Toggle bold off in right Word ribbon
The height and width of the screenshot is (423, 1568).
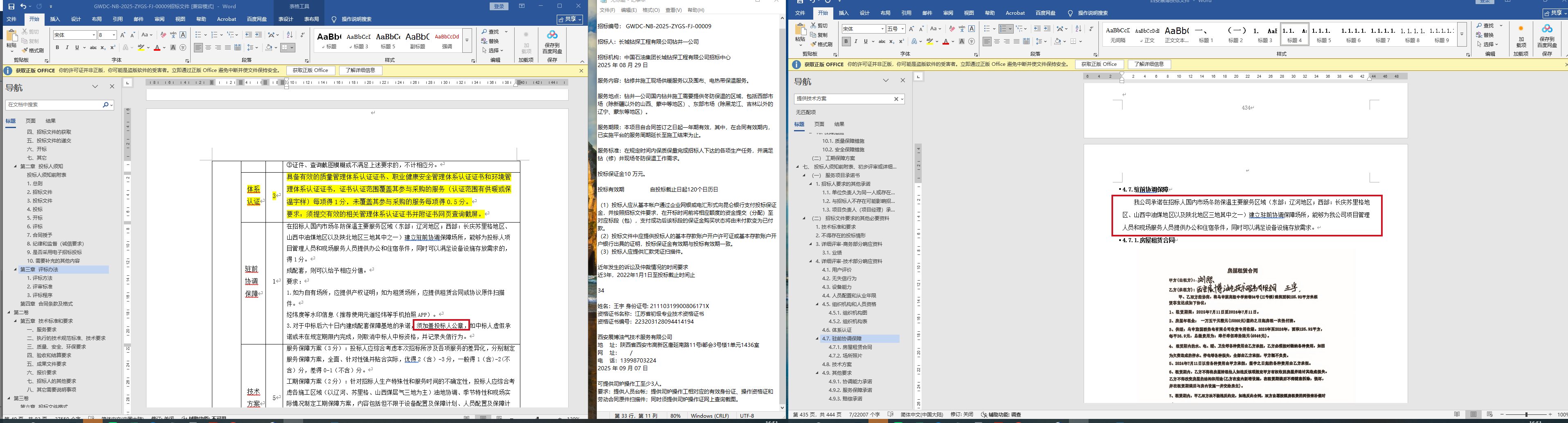pyautogui.click(x=846, y=41)
